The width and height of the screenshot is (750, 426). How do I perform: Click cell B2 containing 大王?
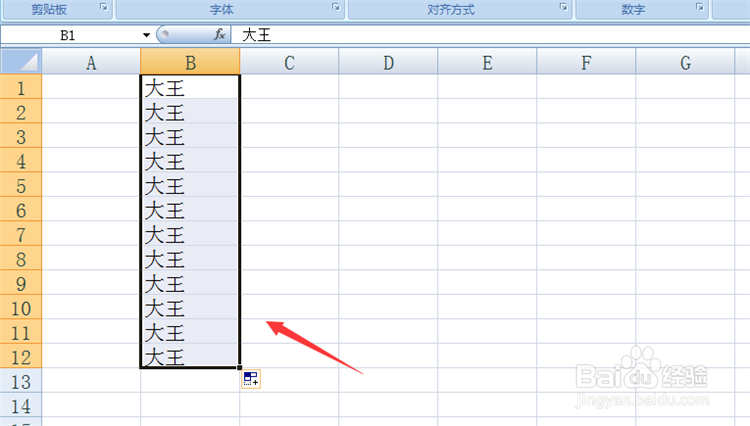(190, 111)
